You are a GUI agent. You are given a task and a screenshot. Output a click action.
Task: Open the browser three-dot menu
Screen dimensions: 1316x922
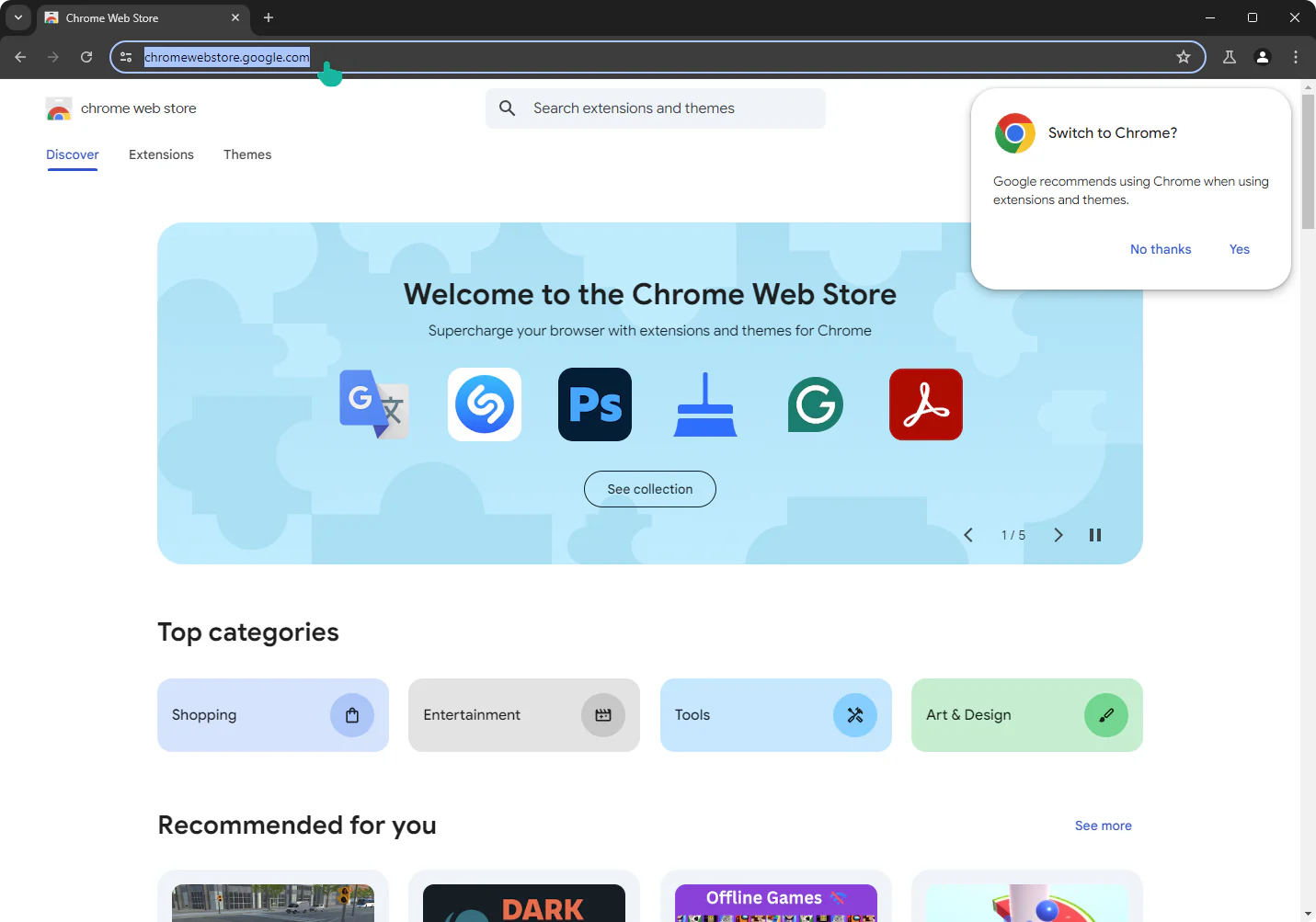pos(1296,57)
